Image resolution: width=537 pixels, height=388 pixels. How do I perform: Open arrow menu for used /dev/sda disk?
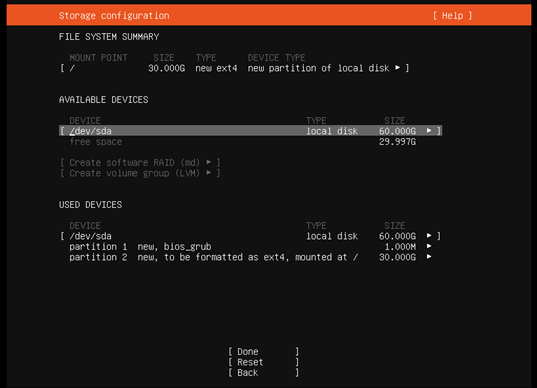pyautogui.click(x=429, y=236)
